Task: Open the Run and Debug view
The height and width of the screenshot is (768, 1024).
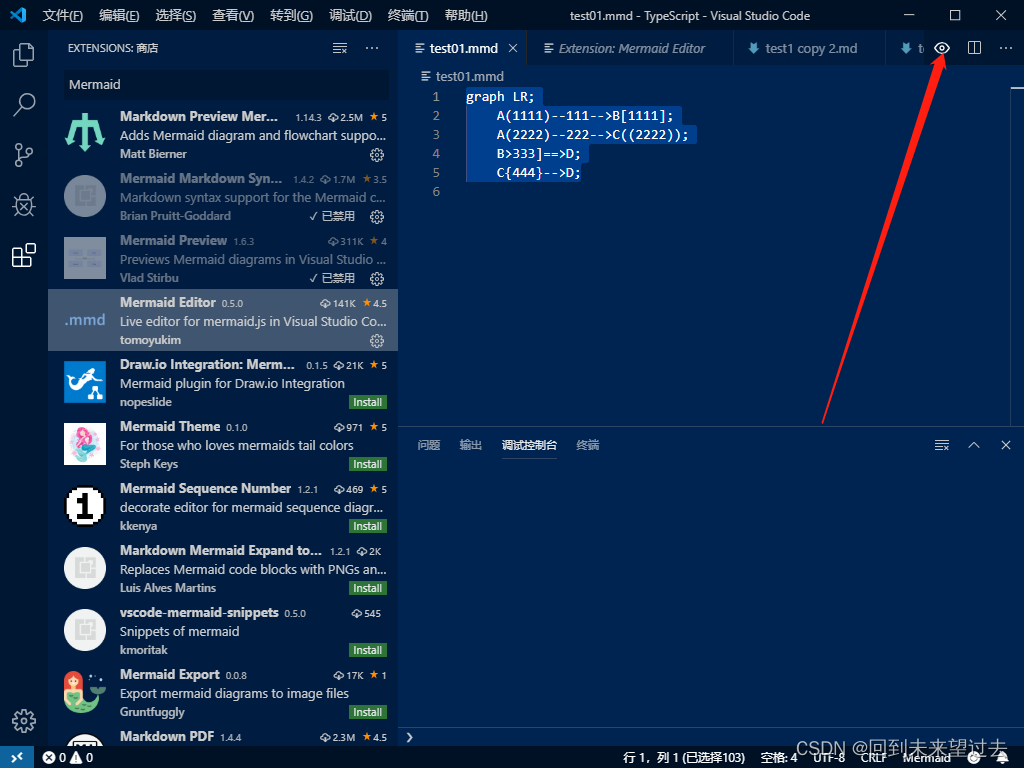Action: [x=23, y=205]
